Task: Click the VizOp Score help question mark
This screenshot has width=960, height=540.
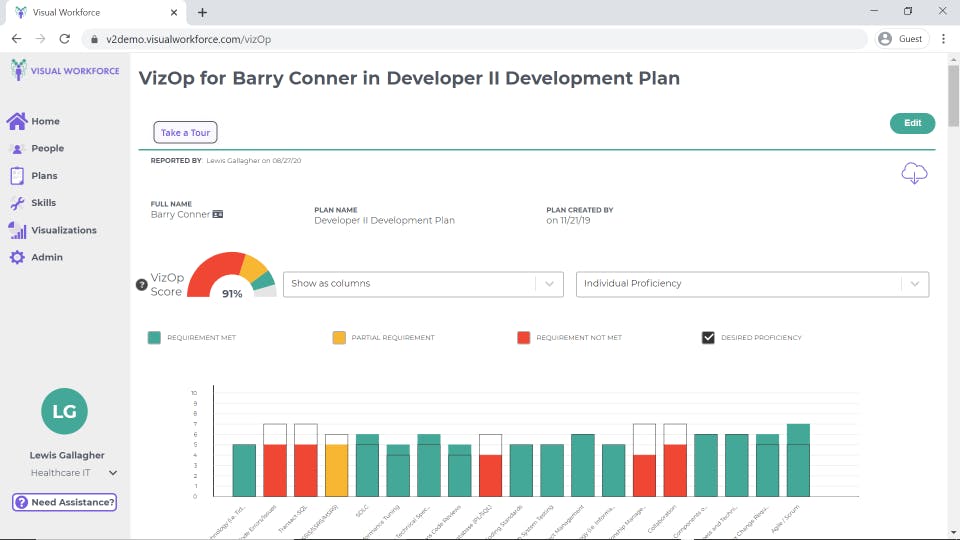Action: [x=142, y=285]
